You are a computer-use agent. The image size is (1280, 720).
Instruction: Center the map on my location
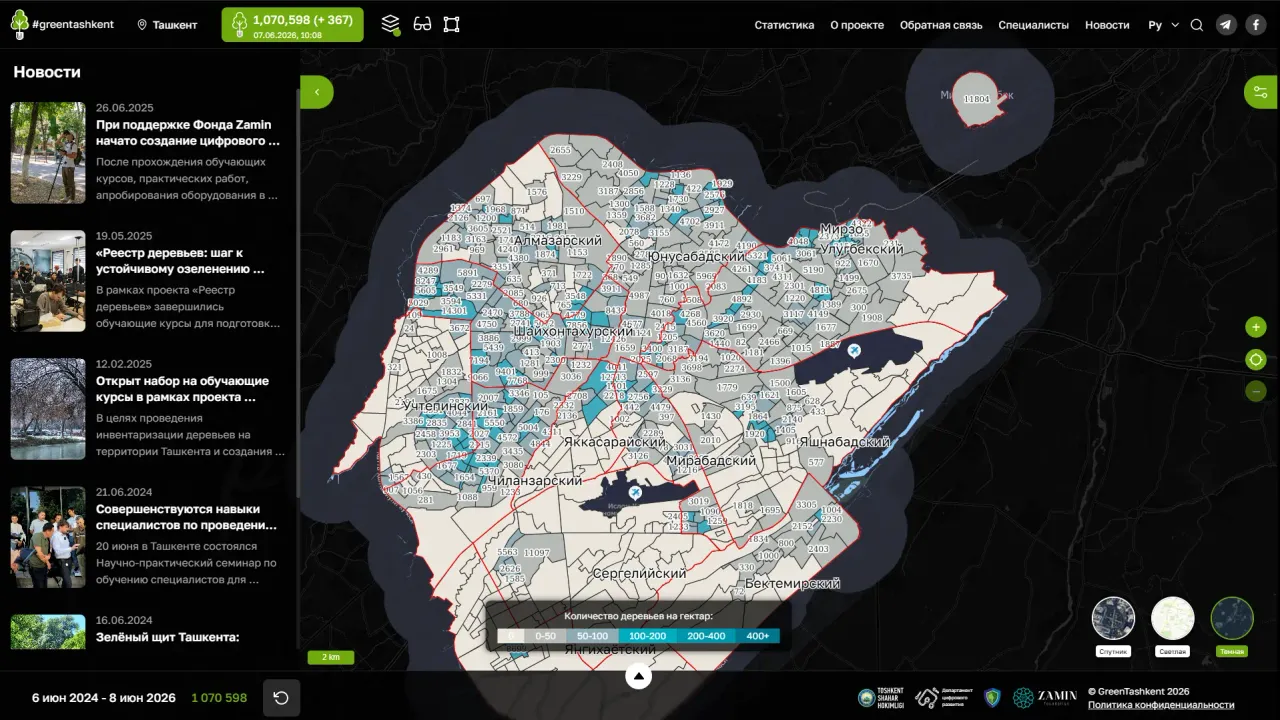[x=1256, y=359]
